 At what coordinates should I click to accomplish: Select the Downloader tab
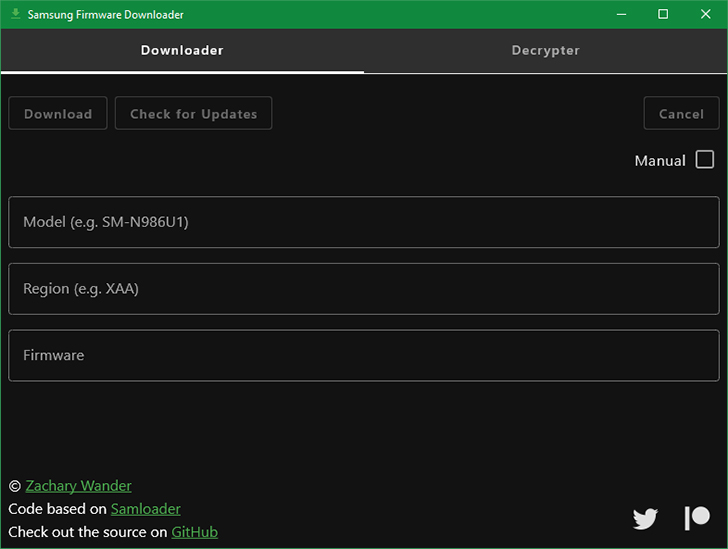(182, 50)
